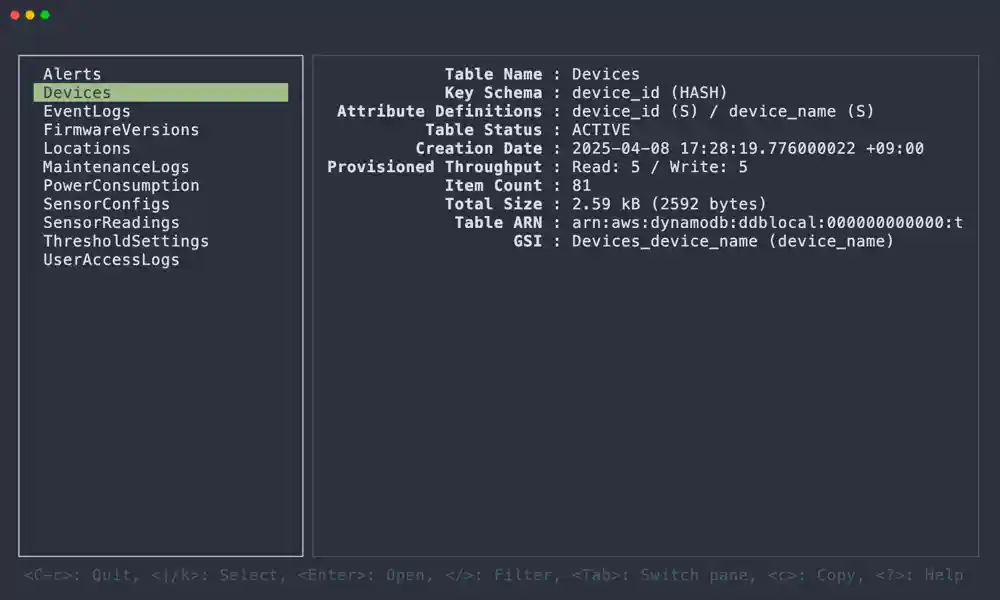Open the EventLogs table entry

click(x=87, y=111)
